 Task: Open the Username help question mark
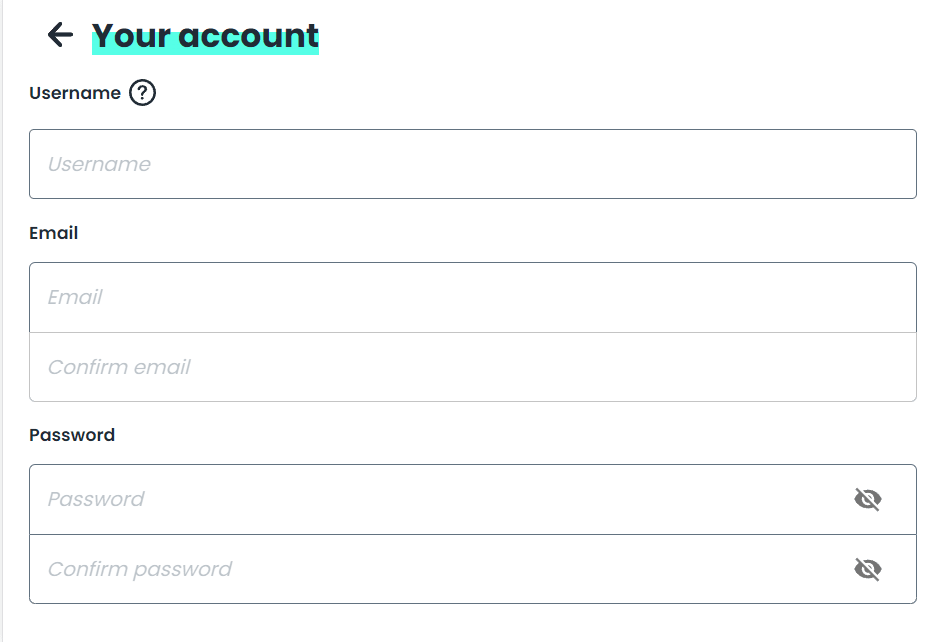click(x=143, y=93)
